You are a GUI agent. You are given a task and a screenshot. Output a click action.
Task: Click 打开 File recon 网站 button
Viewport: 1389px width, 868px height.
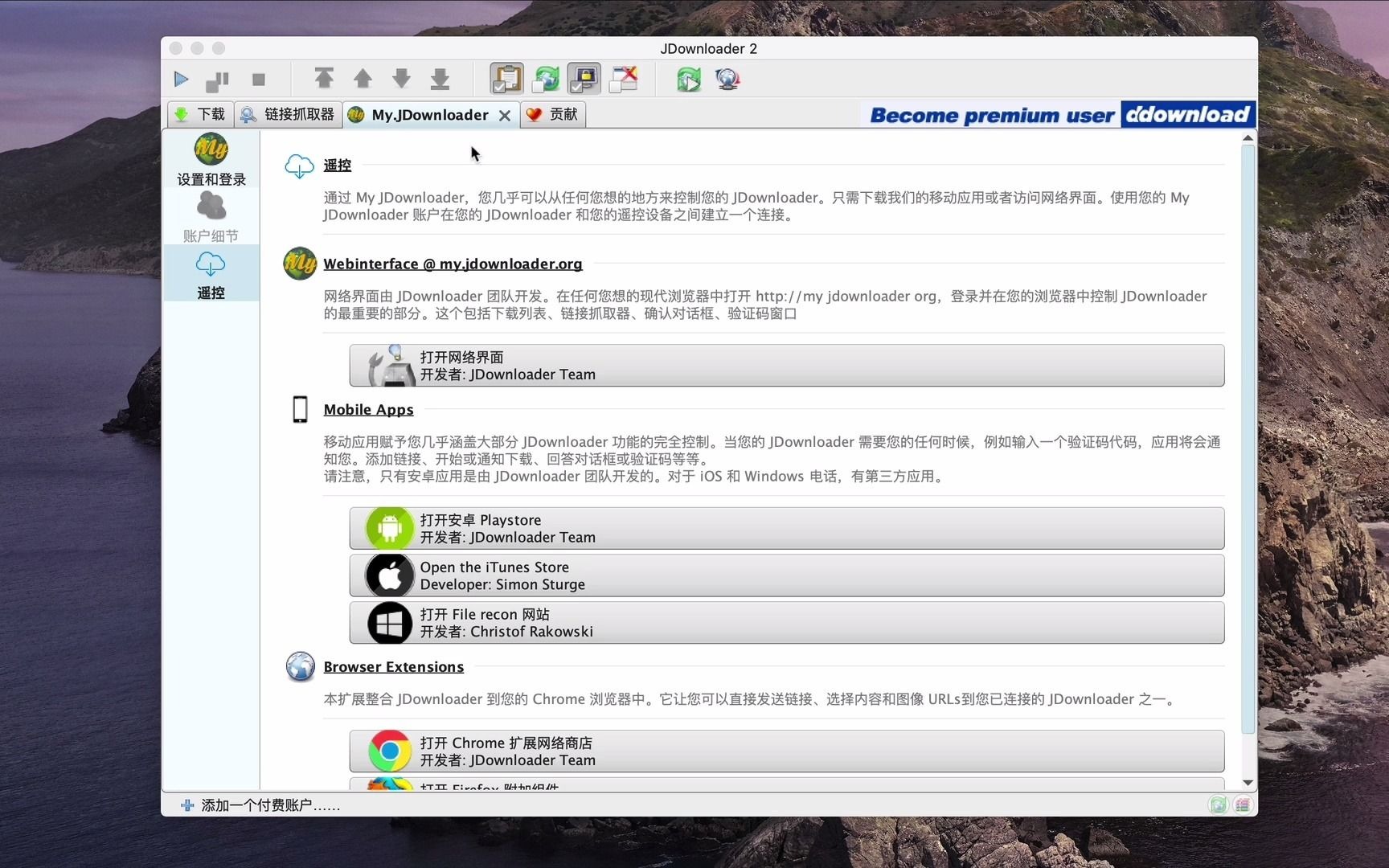[x=787, y=623]
